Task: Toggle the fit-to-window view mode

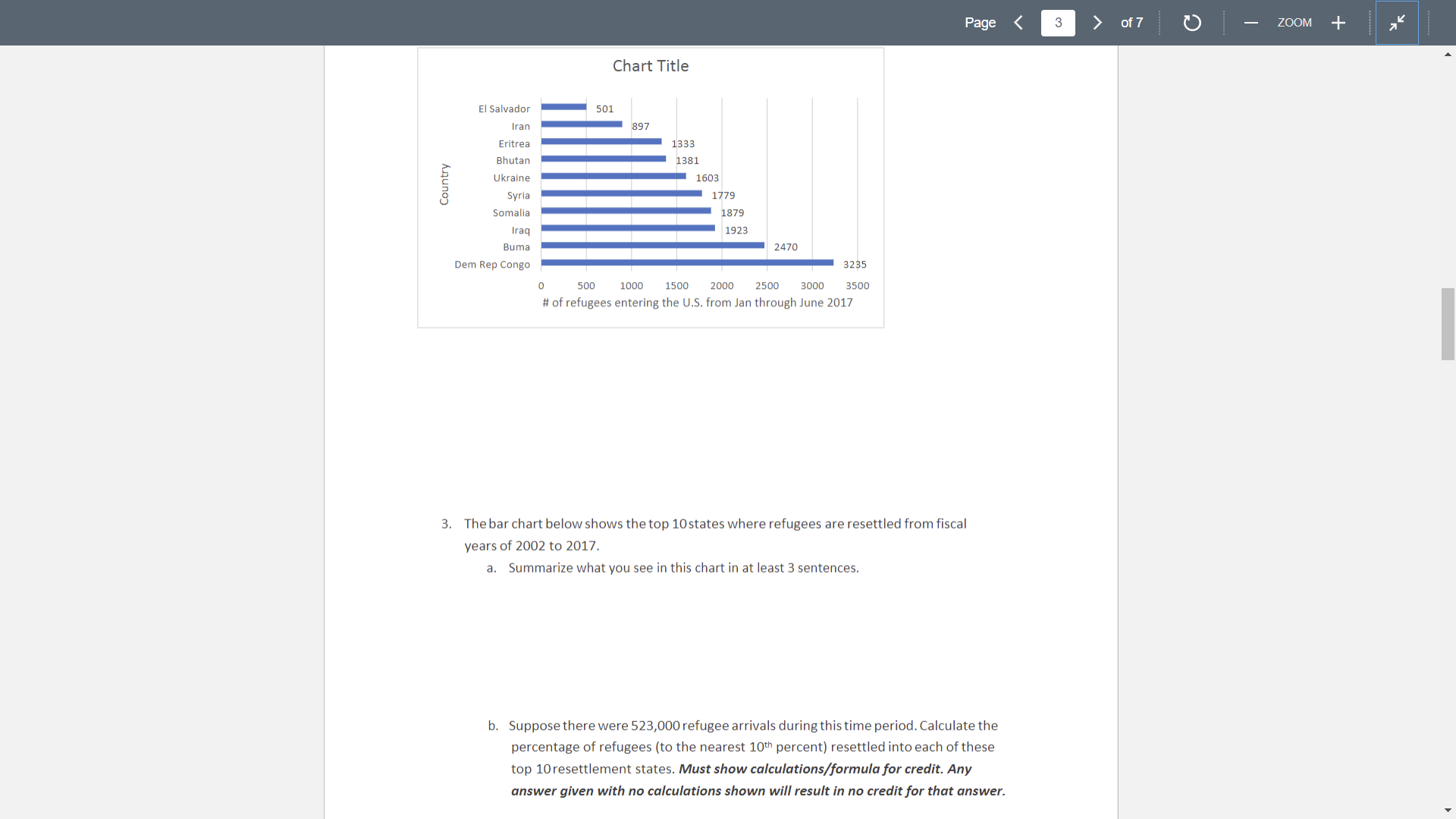Action: 1396,23
